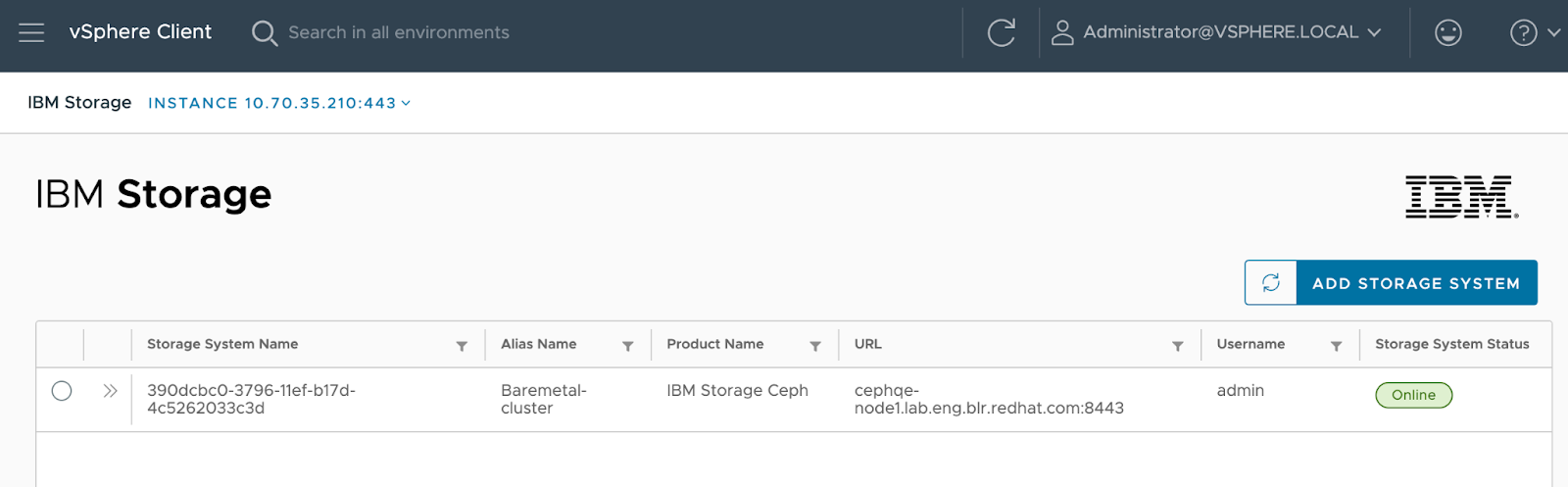Click Storage System Status column header
Viewport: 1568px width, 487px height.
click(1451, 344)
